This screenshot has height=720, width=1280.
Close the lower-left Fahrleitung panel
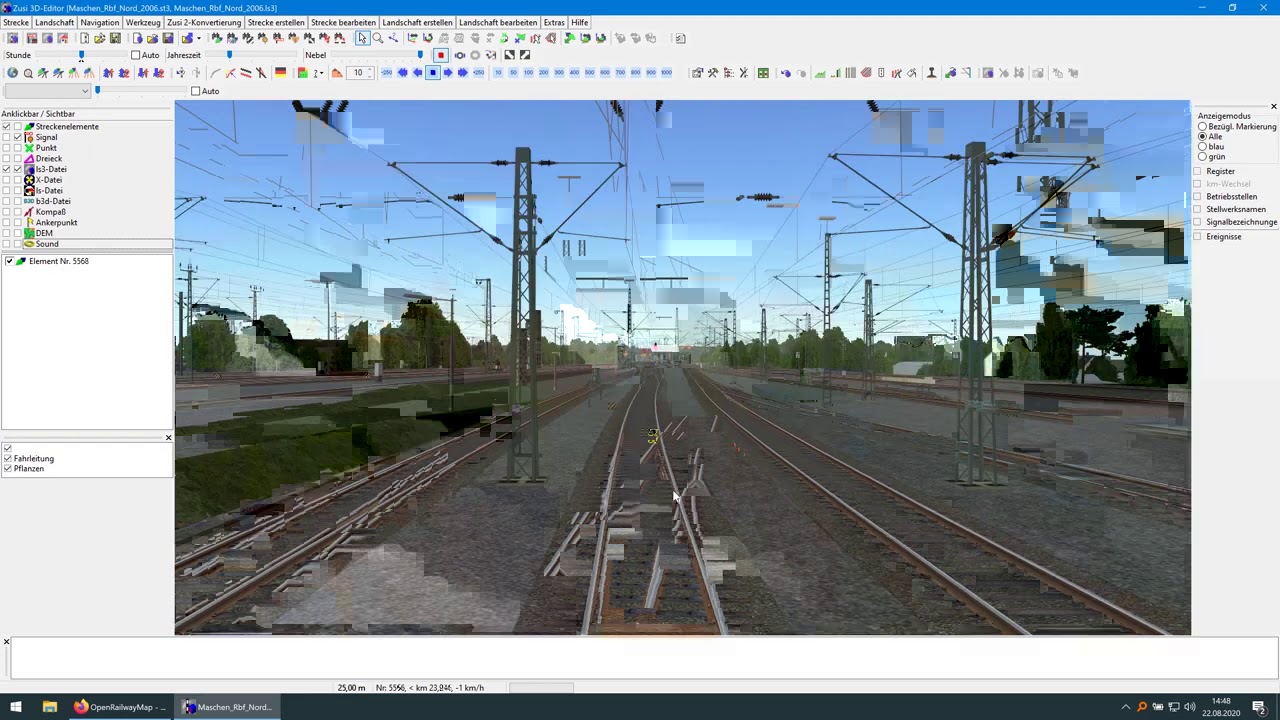click(168, 438)
